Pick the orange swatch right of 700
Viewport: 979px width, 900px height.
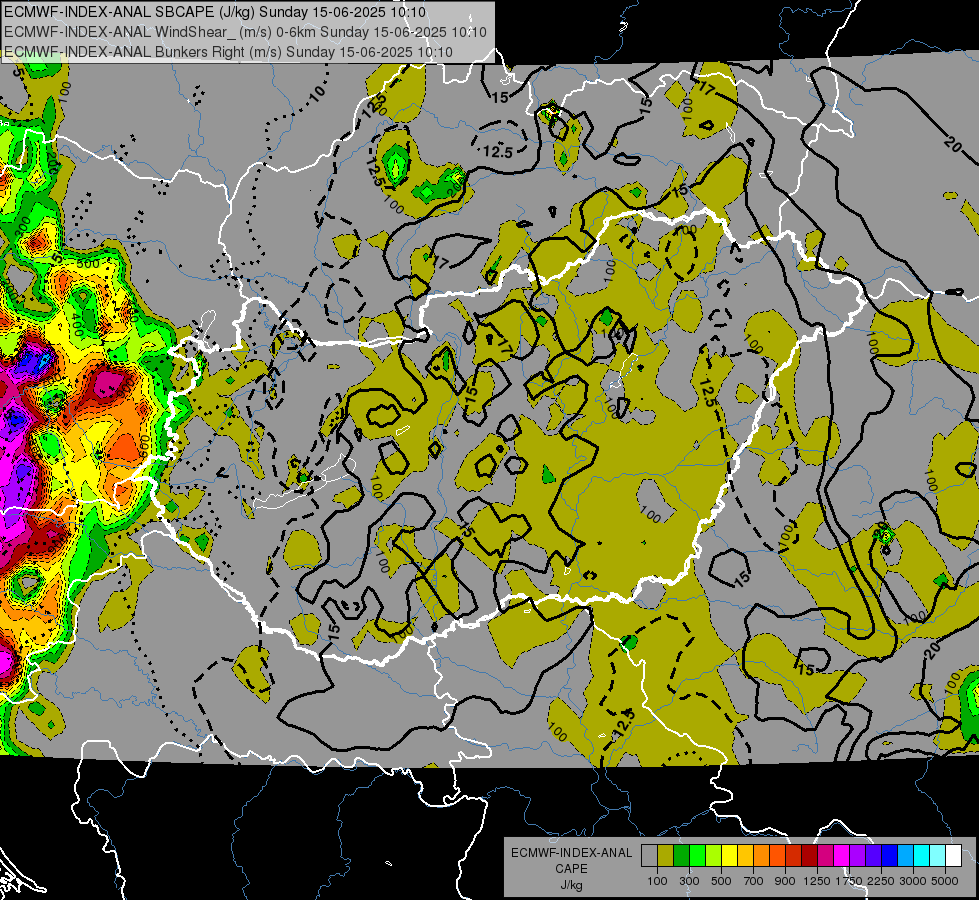pos(761,856)
